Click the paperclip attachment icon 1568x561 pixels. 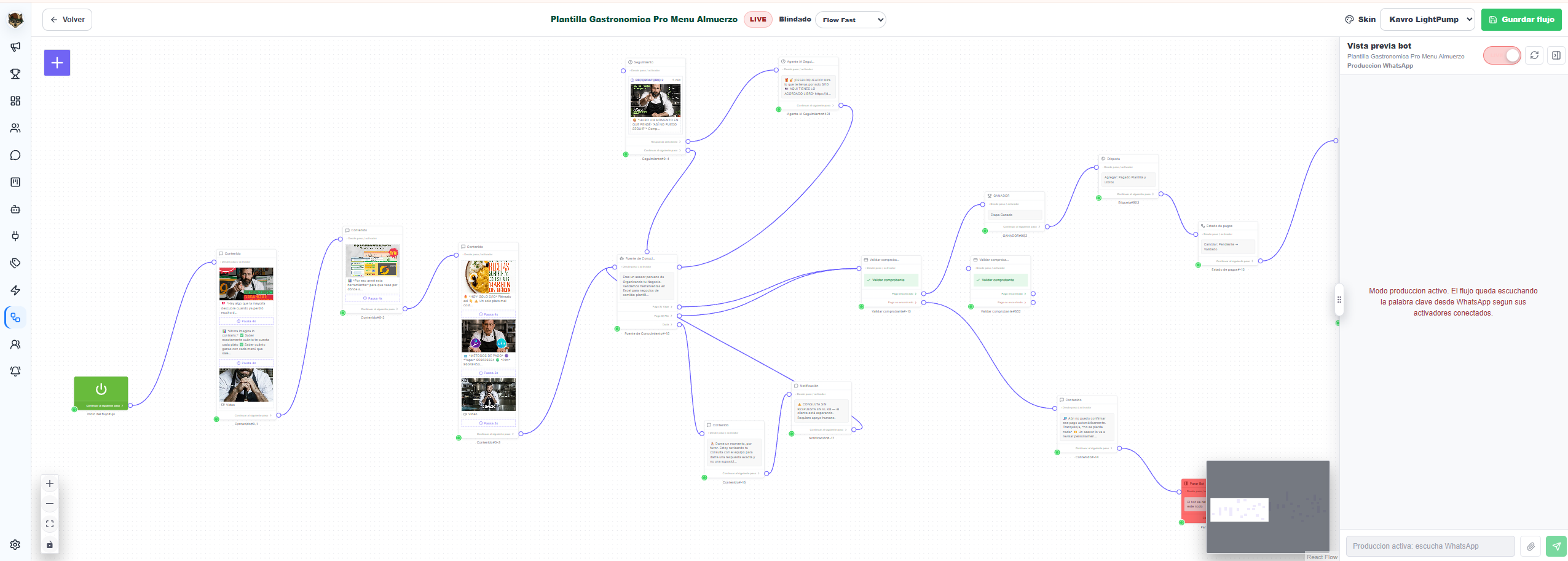click(1531, 546)
